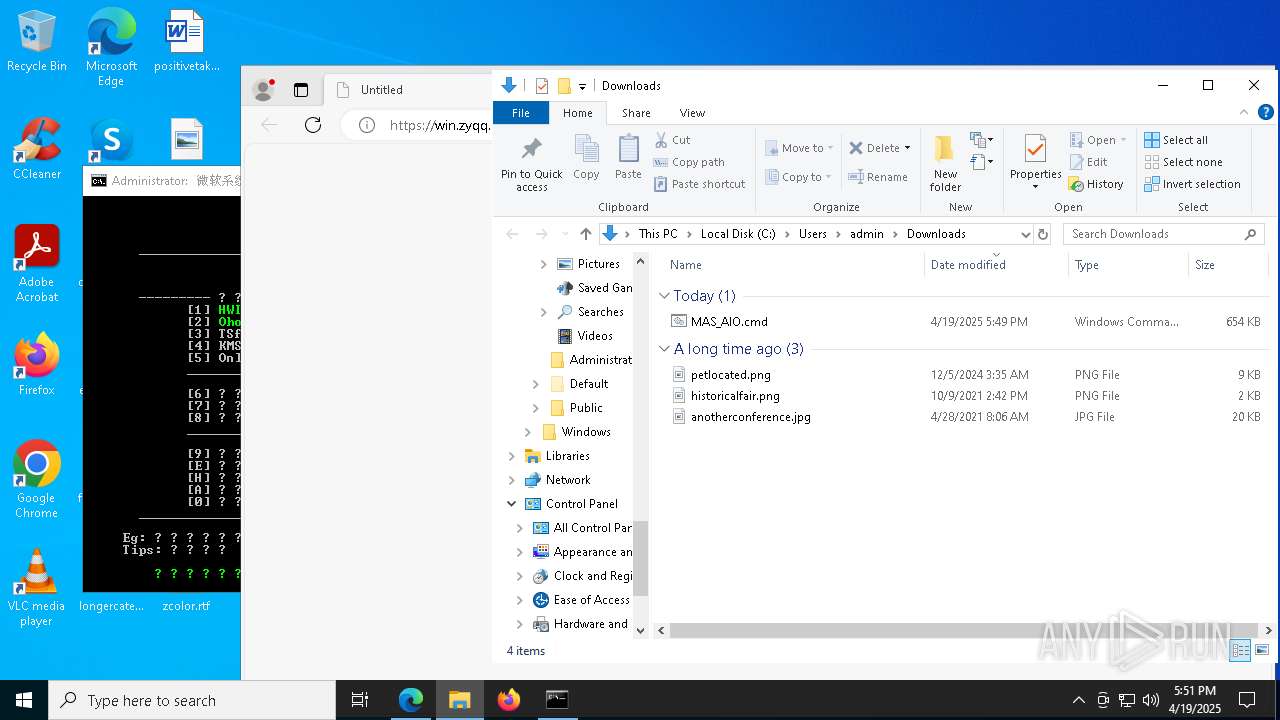This screenshot has width=1280, height=720.
Task: Switch to the Home ribbon tab
Action: click(577, 113)
